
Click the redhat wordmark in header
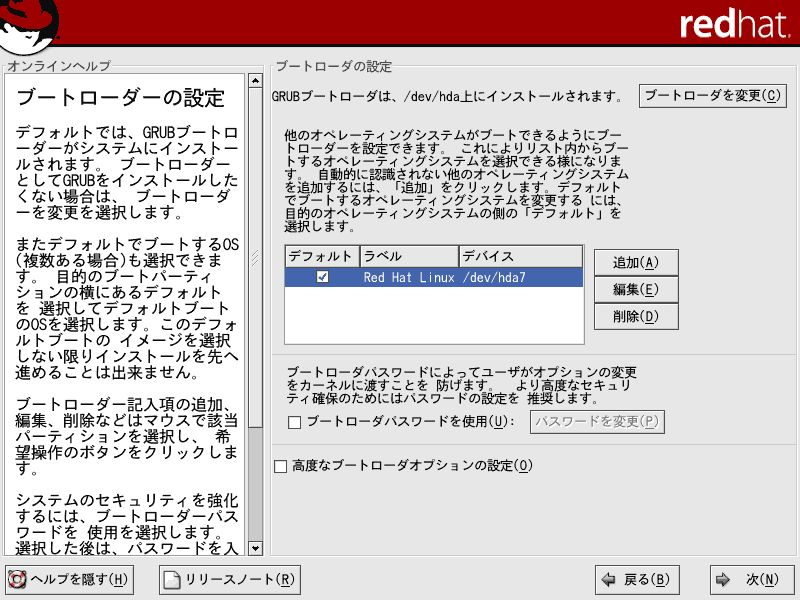[x=734, y=24]
